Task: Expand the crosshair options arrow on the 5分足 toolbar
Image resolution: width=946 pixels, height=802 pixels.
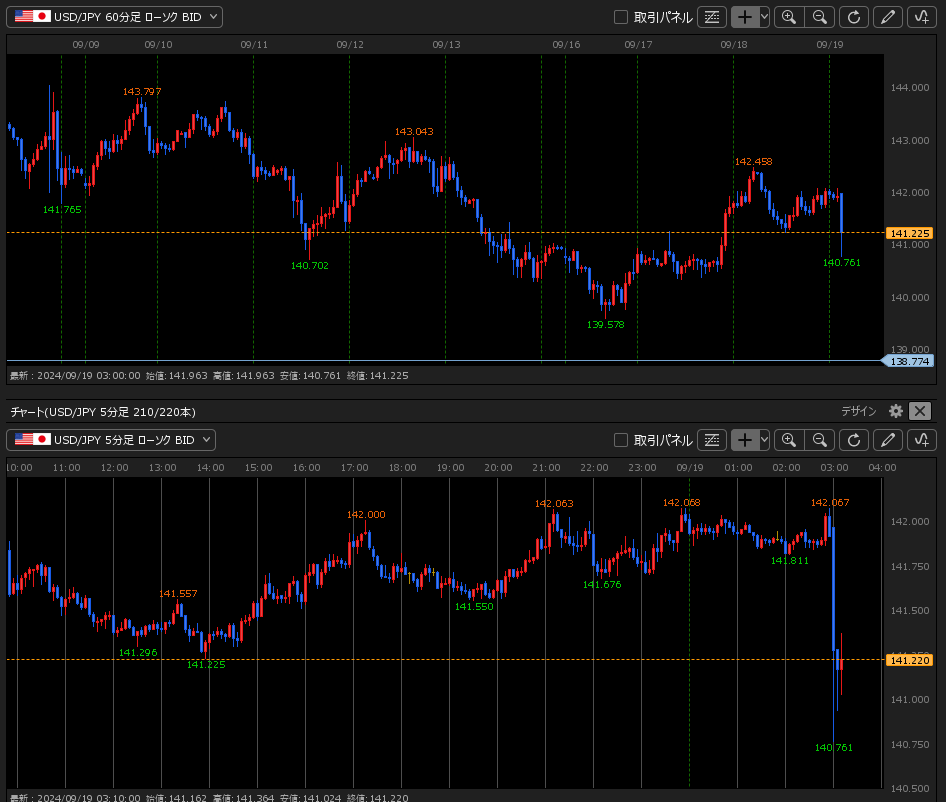Action: [764, 440]
